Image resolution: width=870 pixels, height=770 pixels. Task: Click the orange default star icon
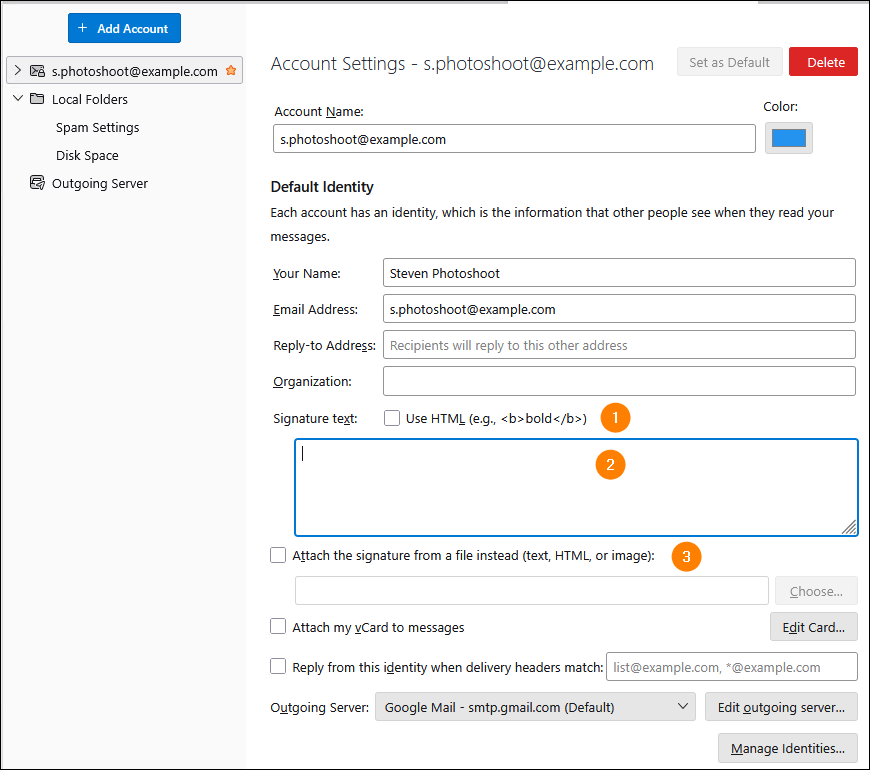(x=231, y=70)
